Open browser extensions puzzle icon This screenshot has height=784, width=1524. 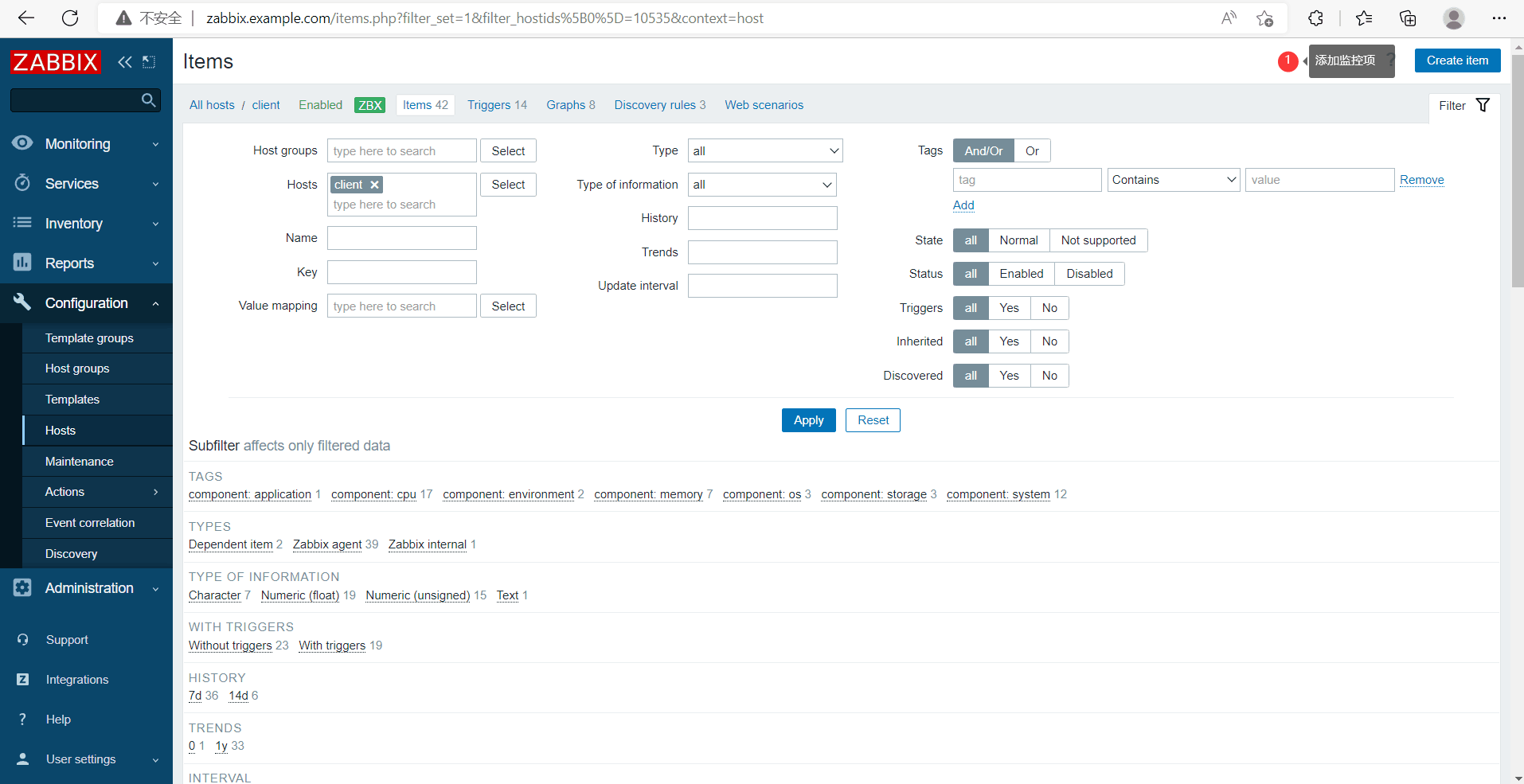(1315, 18)
